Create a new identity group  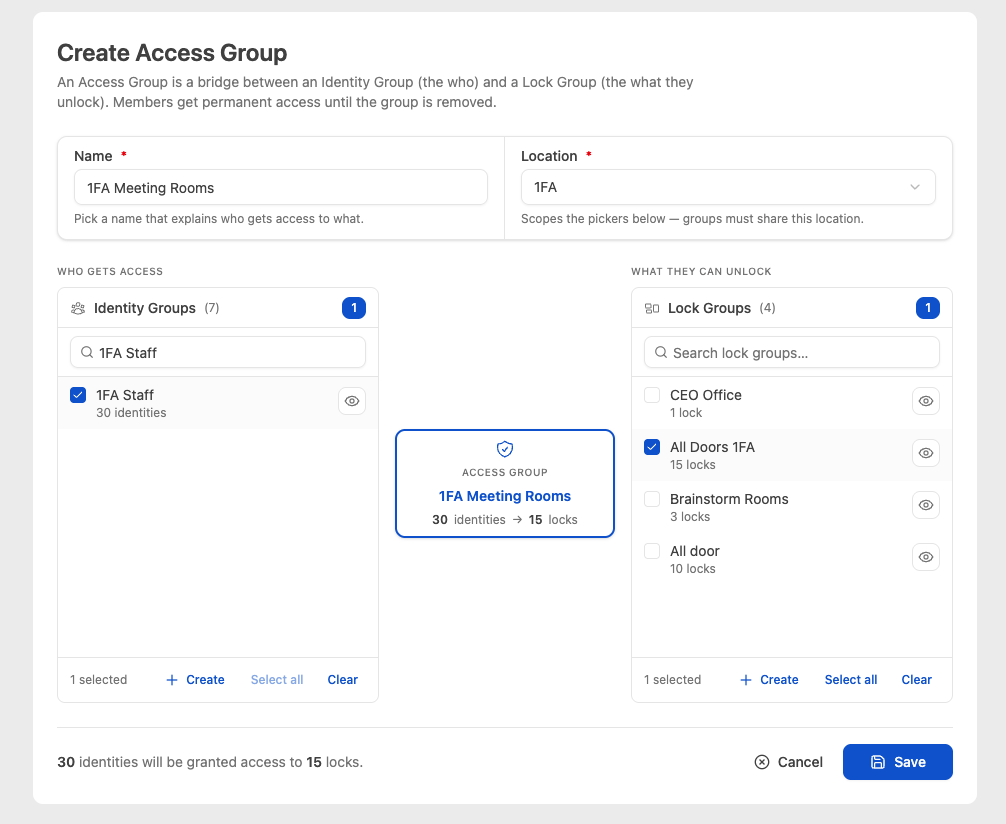196,680
